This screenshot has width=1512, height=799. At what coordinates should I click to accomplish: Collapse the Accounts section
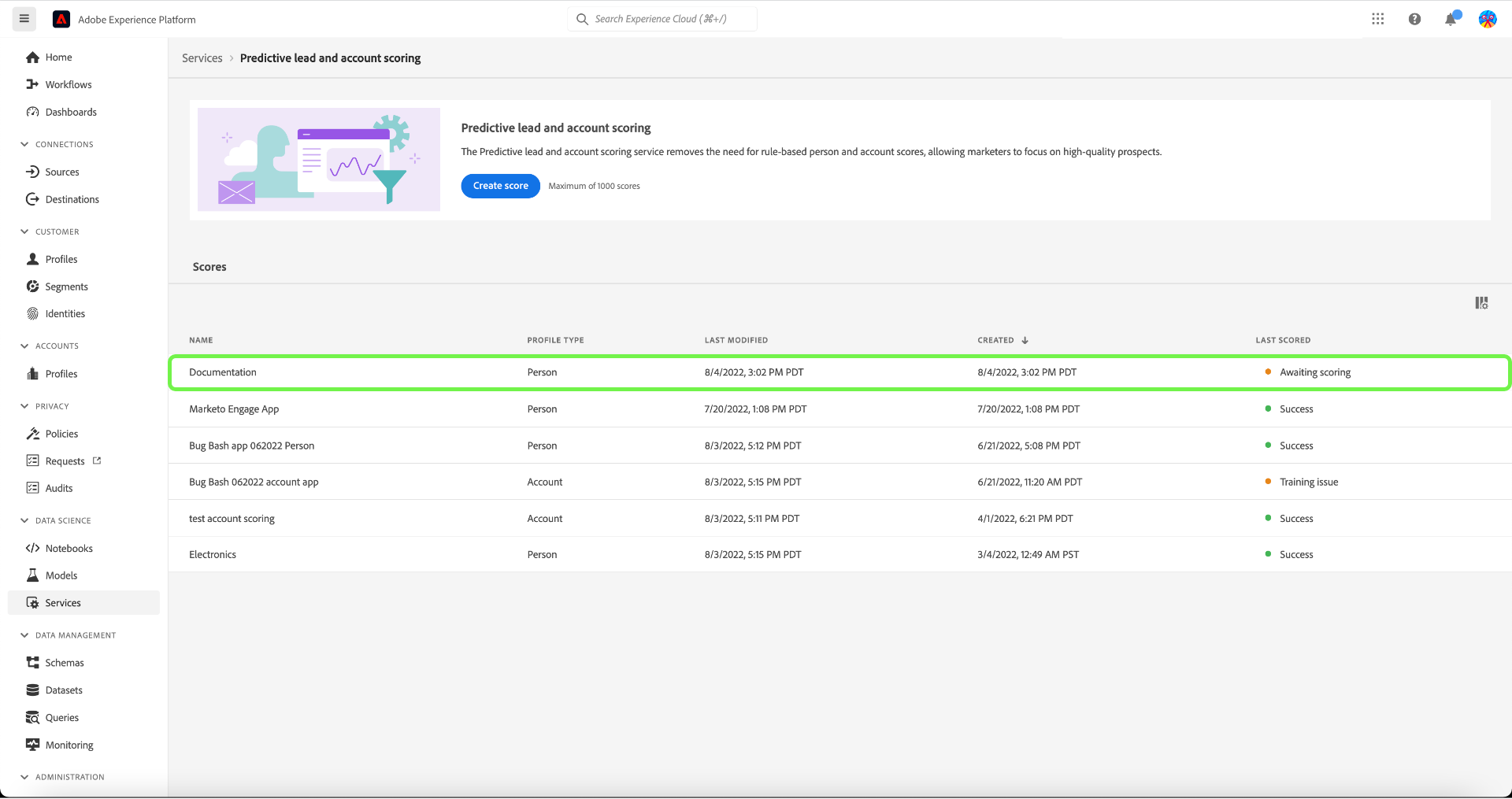pyautogui.click(x=24, y=346)
